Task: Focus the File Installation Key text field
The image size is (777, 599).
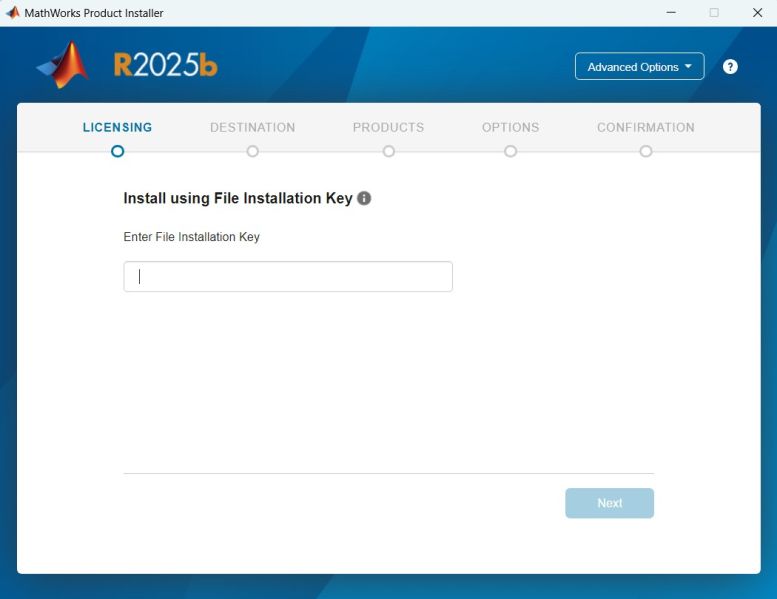Action: (288, 277)
